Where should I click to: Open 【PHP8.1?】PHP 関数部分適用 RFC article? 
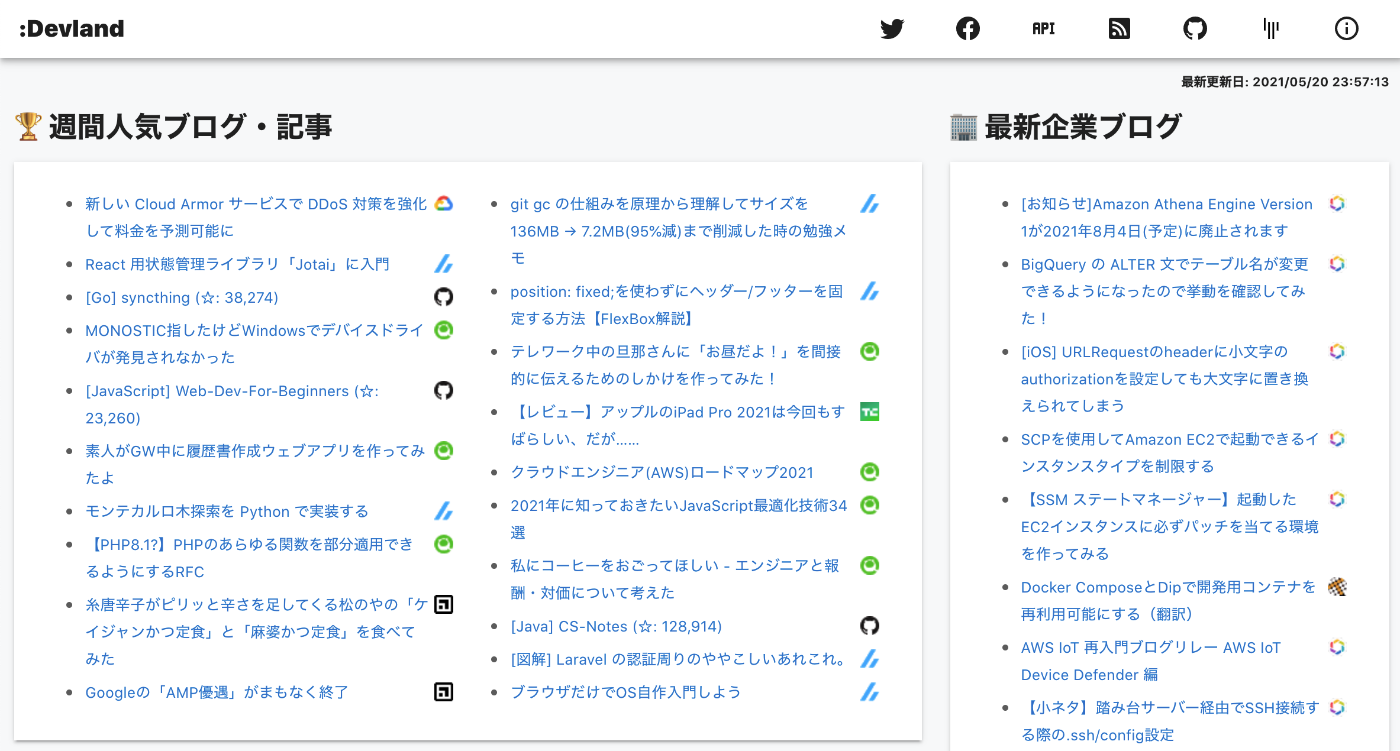coord(249,558)
